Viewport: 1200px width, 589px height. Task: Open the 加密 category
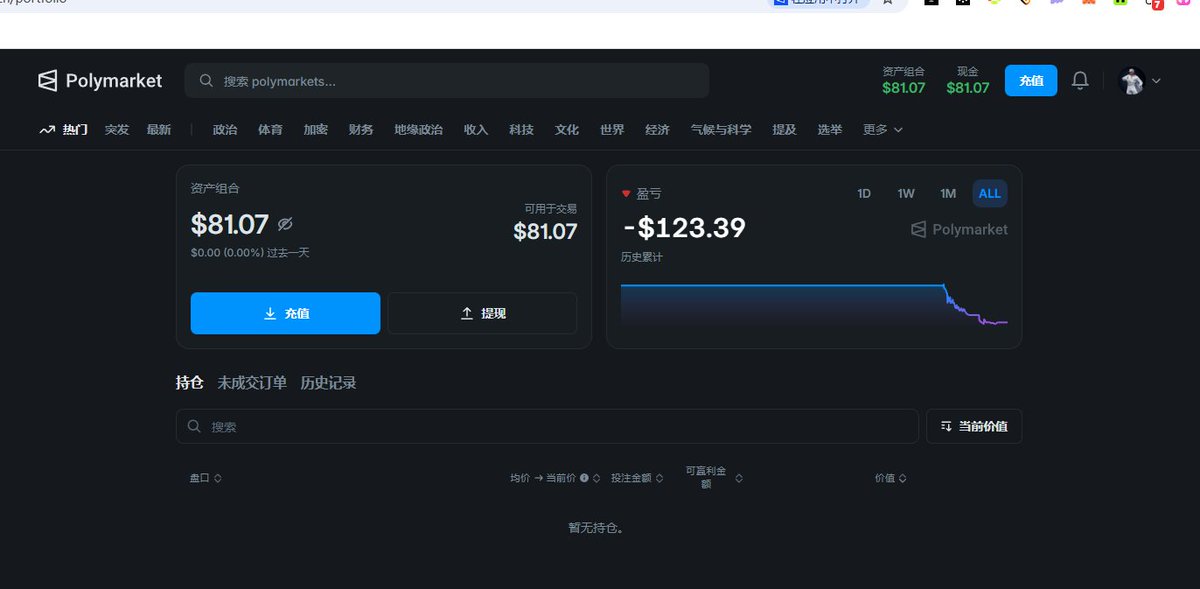click(x=316, y=130)
